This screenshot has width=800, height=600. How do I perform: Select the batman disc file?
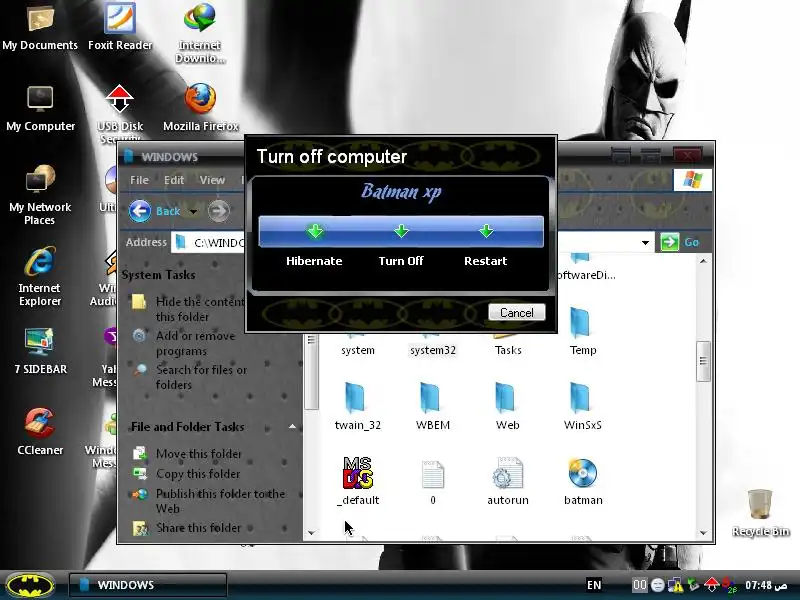pos(583,481)
